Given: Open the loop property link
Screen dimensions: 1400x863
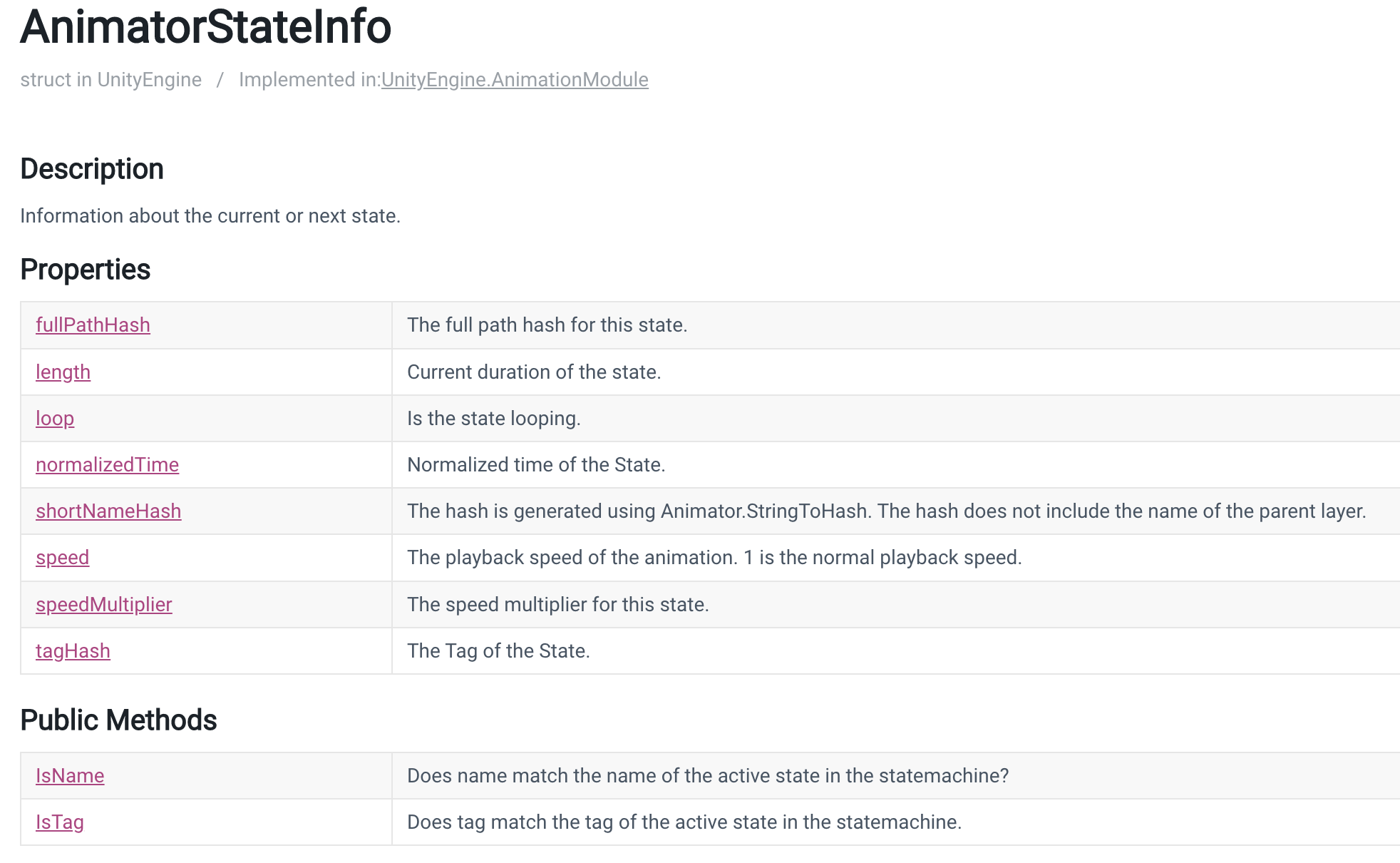Looking at the screenshot, I should click(x=55, y=419).
